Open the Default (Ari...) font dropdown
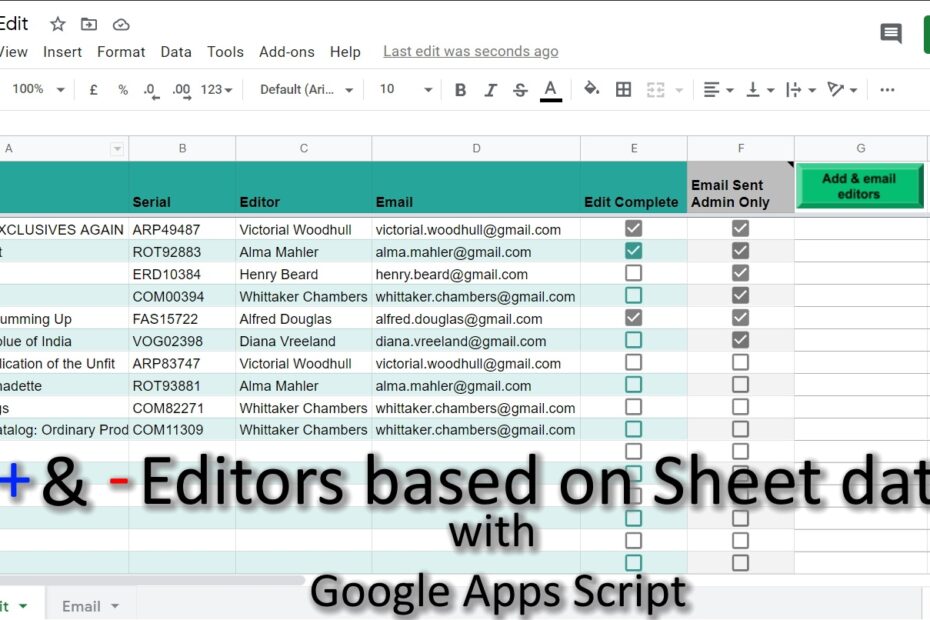Viewport: 930px width, 620px height. pyautogui.click(x=307, y=90)
